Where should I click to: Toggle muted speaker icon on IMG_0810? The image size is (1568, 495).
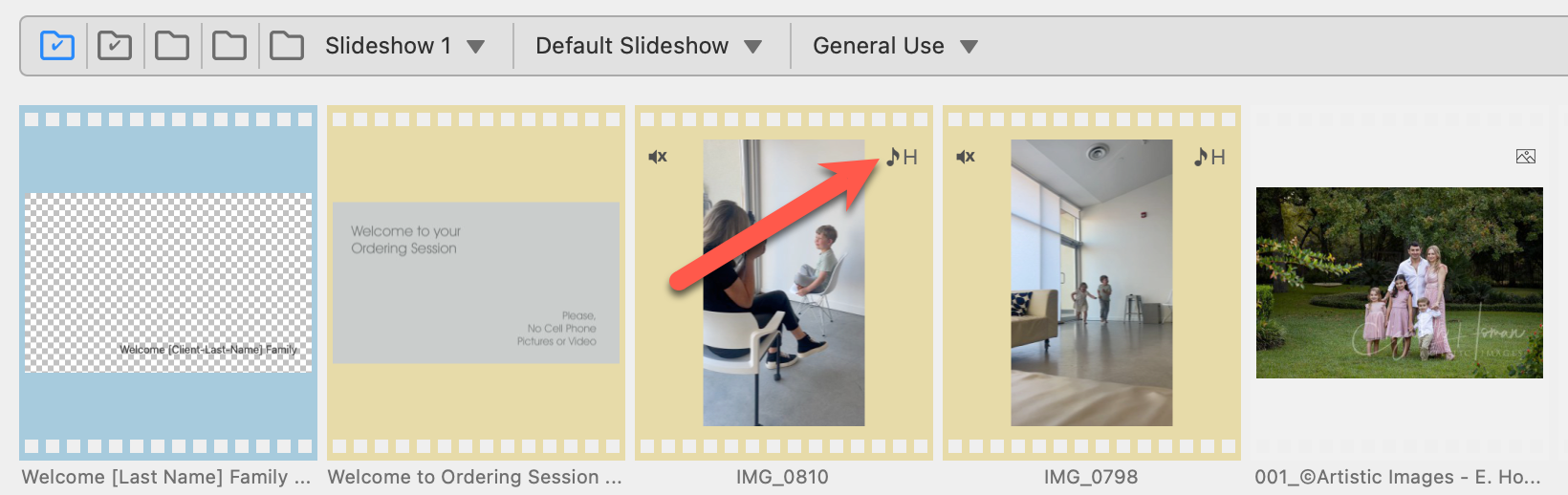(658, 157)
